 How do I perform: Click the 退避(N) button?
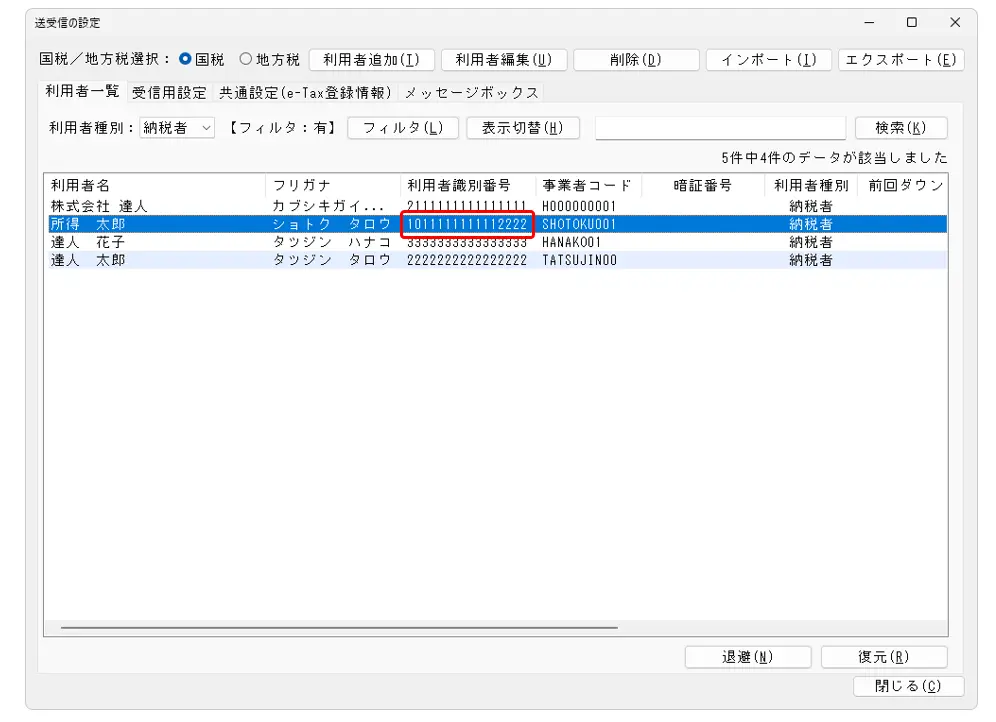pyautogui.click(x=747, y=657)
